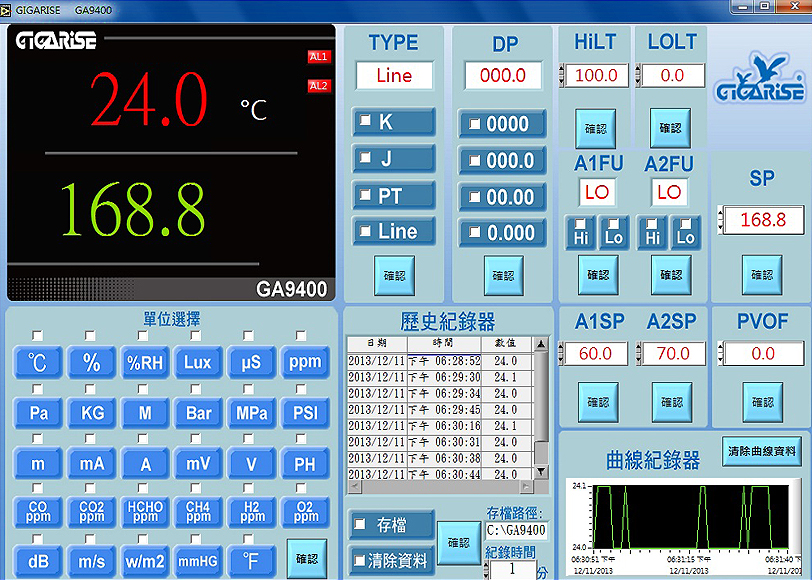The width and height of the screenshot is (812, 580).
Task: Choose the CH4 ppm unit button
Action: [198, 512]
